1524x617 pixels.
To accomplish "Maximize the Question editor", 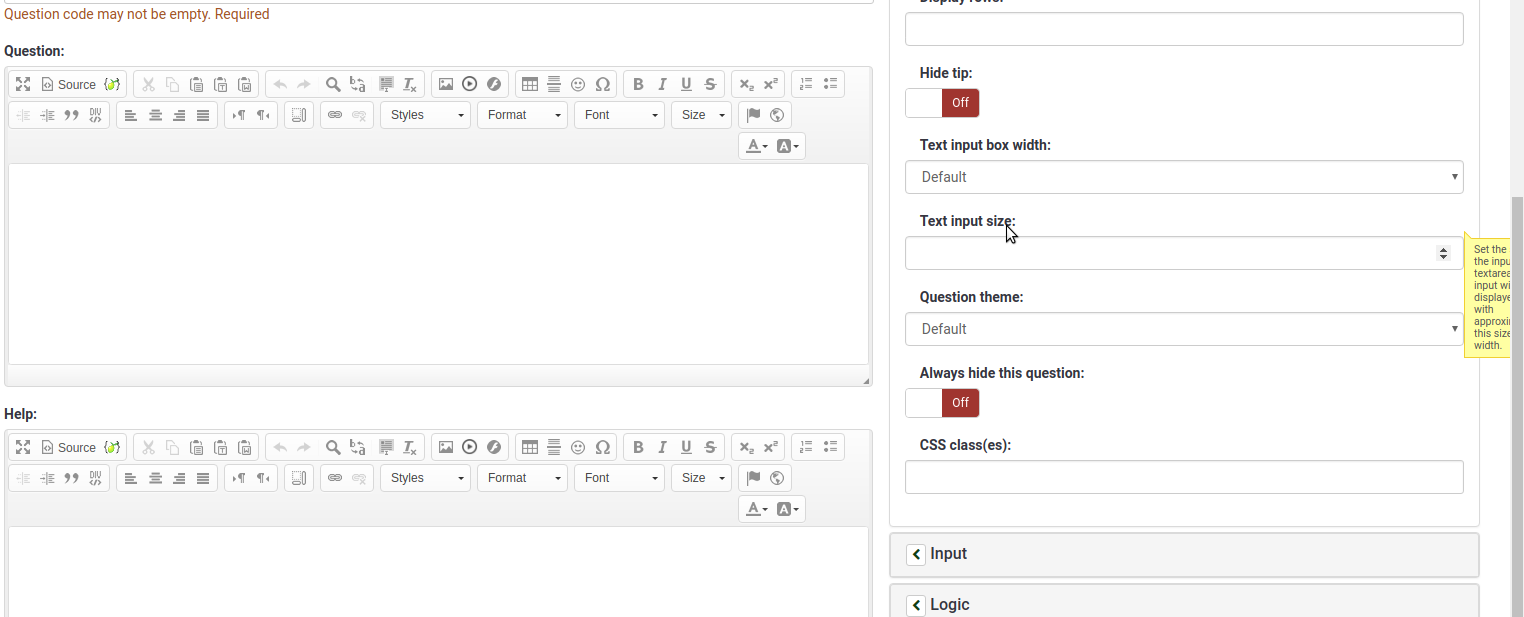I will pos(23,85).
